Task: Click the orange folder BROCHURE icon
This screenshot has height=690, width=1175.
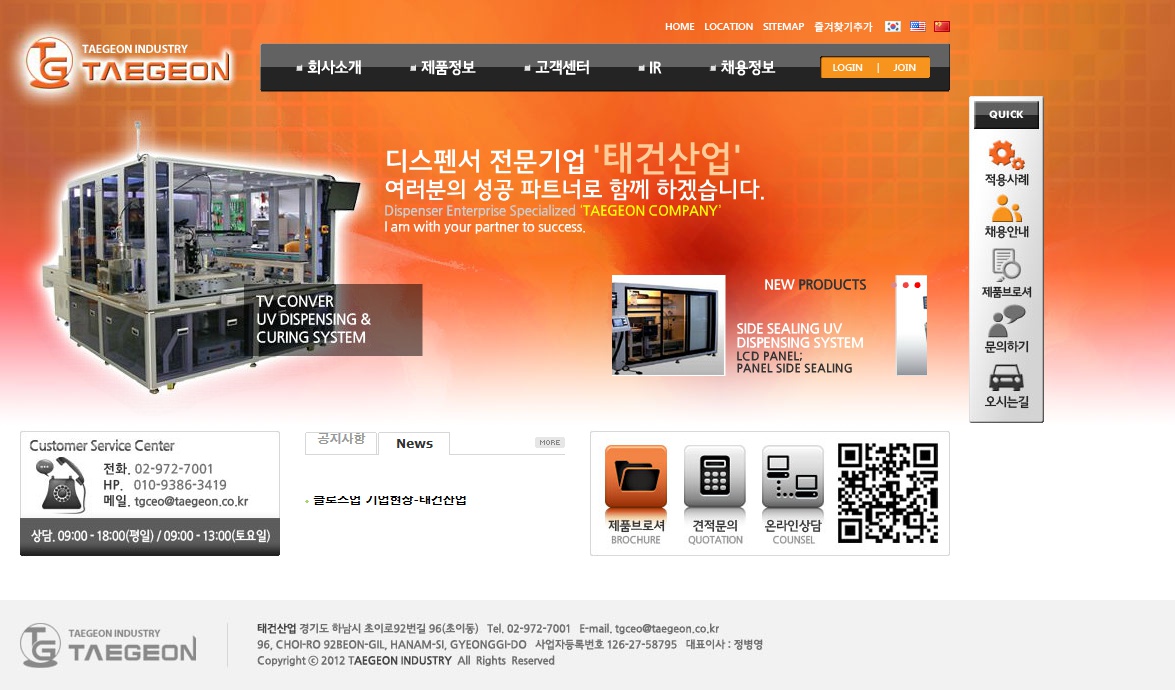Action: point(636,478)
